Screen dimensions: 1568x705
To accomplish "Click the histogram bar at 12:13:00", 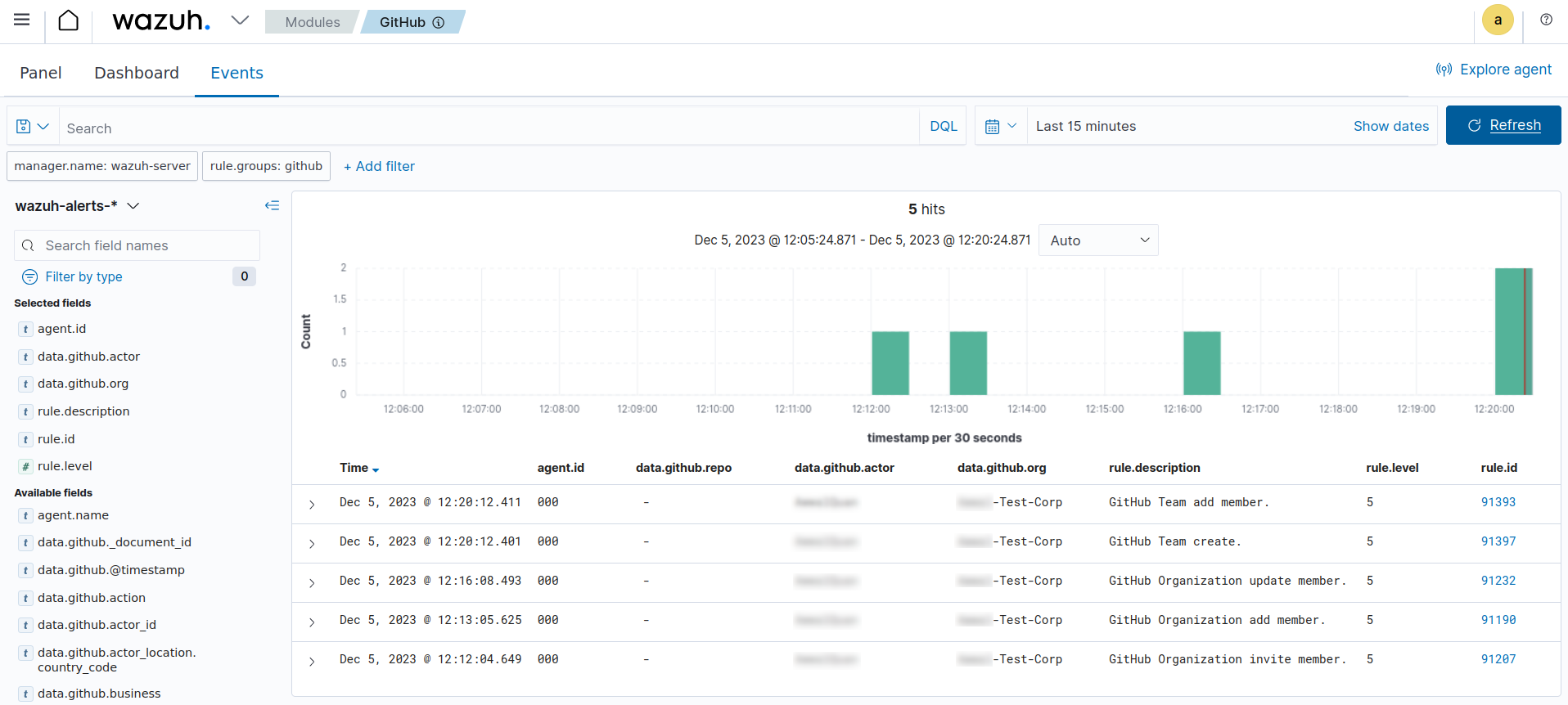I will click(968, 363).
